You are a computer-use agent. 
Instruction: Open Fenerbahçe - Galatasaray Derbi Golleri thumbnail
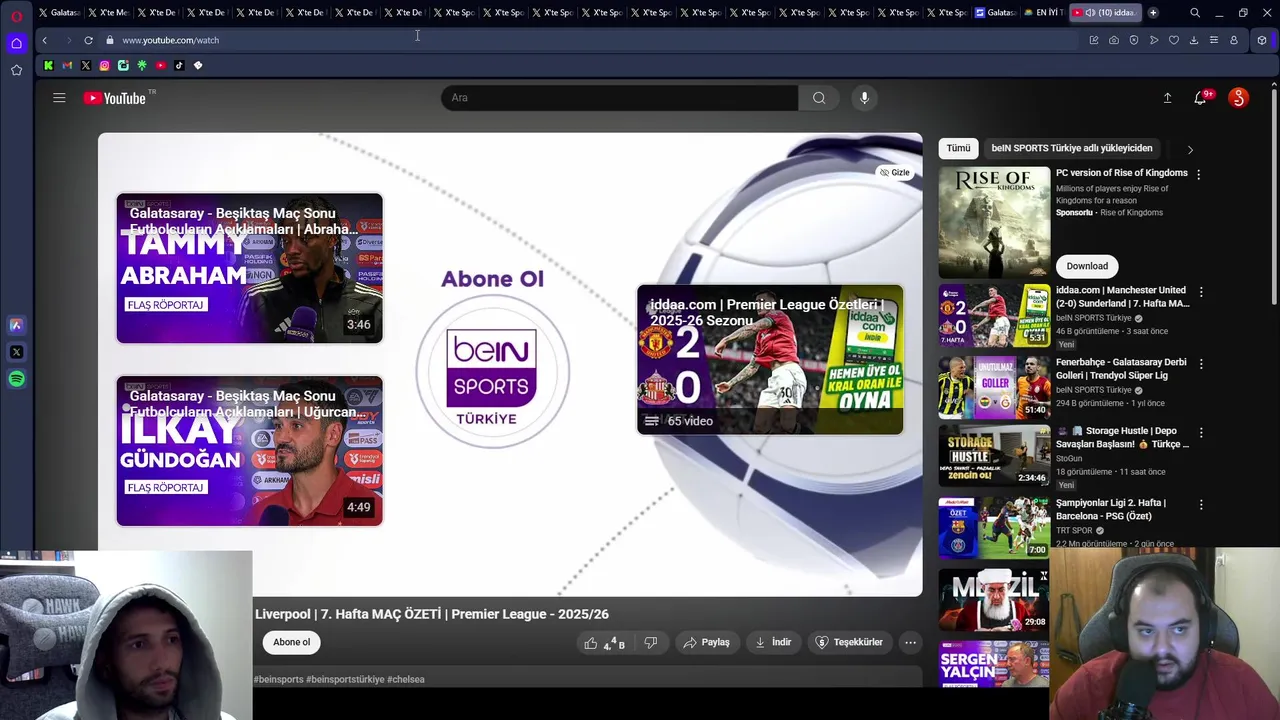click(x=994, y=387)
